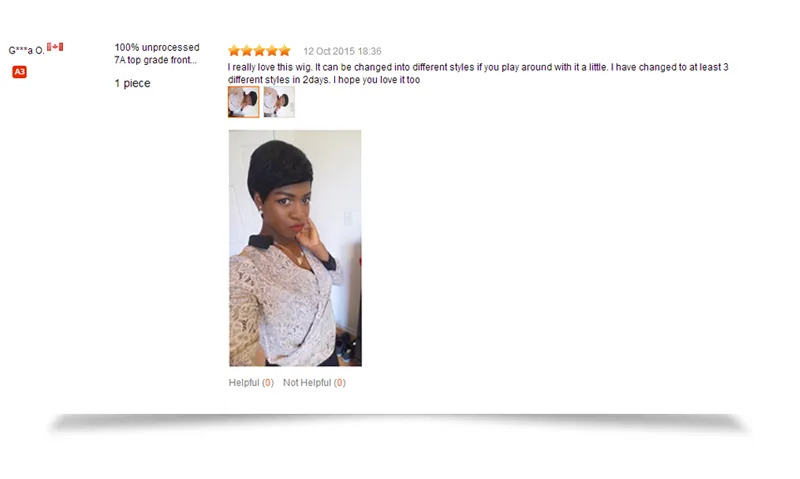
Task: Click the second orange rating star
Action: pyautogui.click(x=247, y=51)
